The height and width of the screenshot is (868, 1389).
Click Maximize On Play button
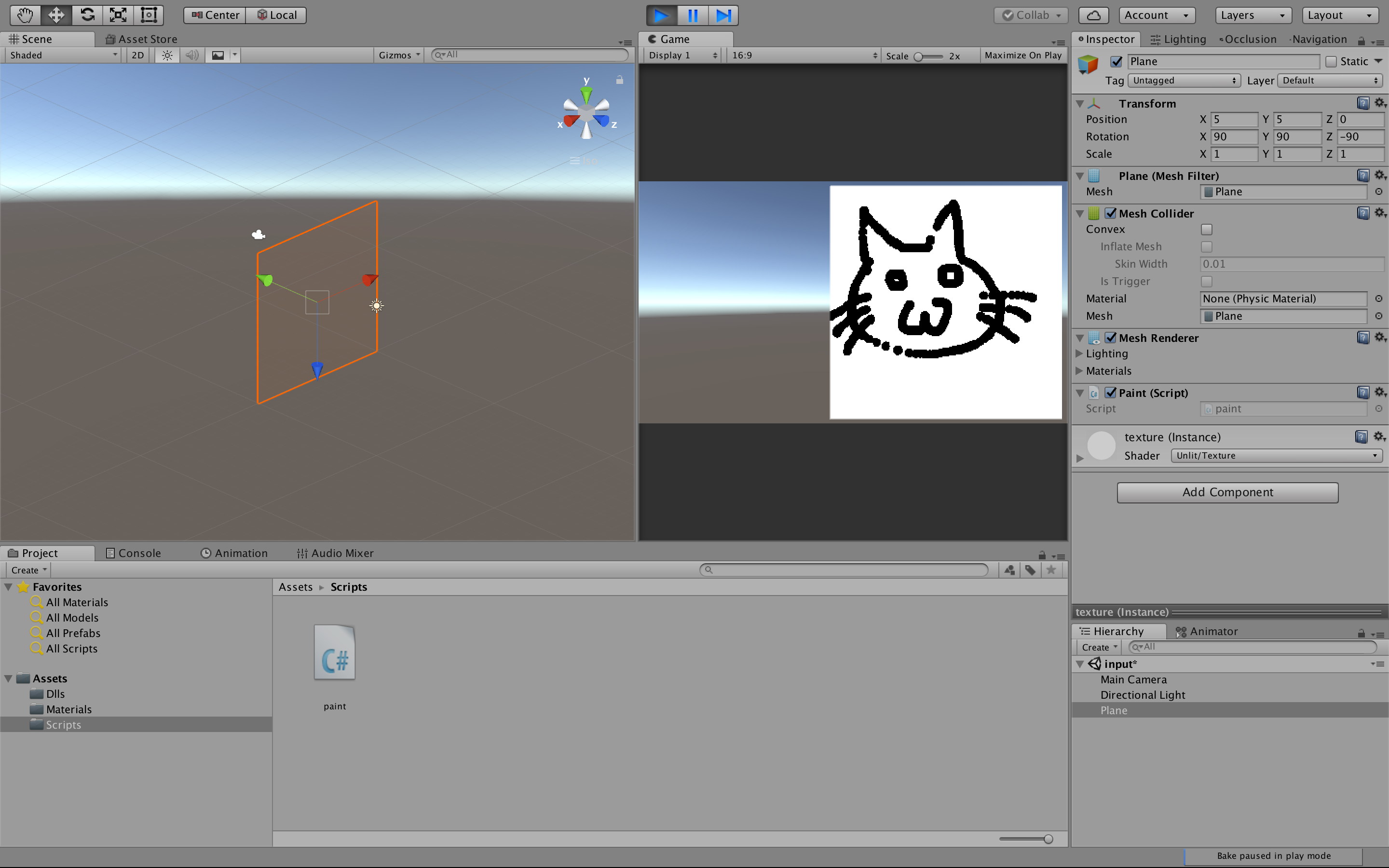point(1023,55)
